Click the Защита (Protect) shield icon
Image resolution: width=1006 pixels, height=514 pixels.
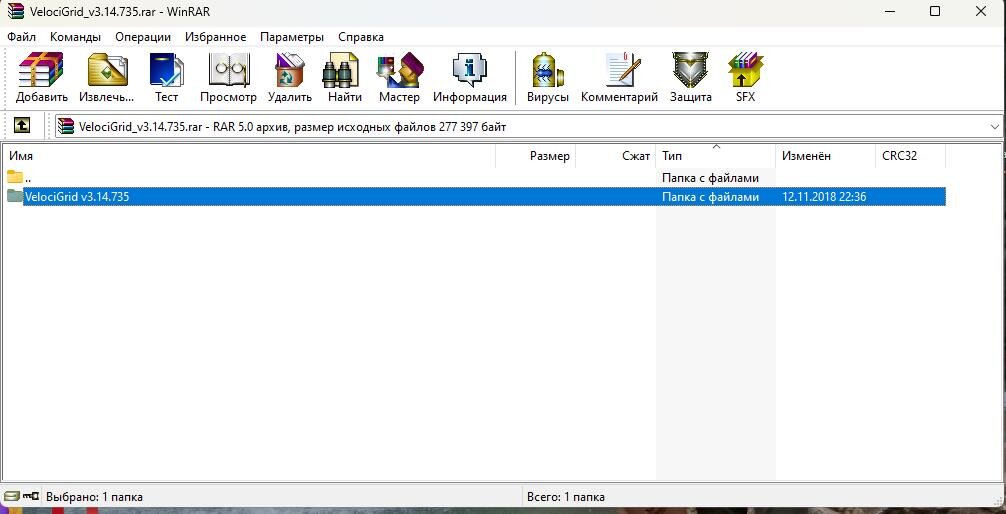[x=691, y=78]
